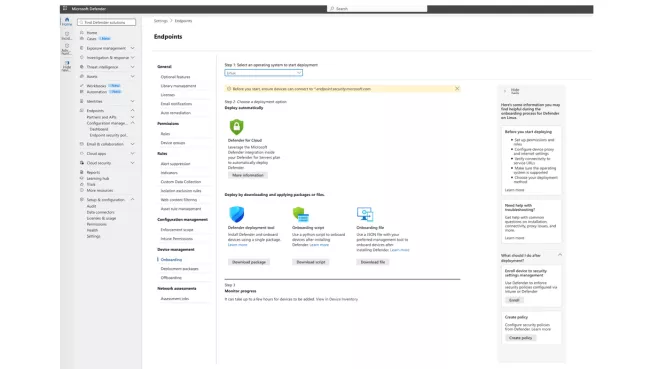This screenshot has height=369, width=650.
Task: Open Cases in the sidebar
Action: [92, 39]
